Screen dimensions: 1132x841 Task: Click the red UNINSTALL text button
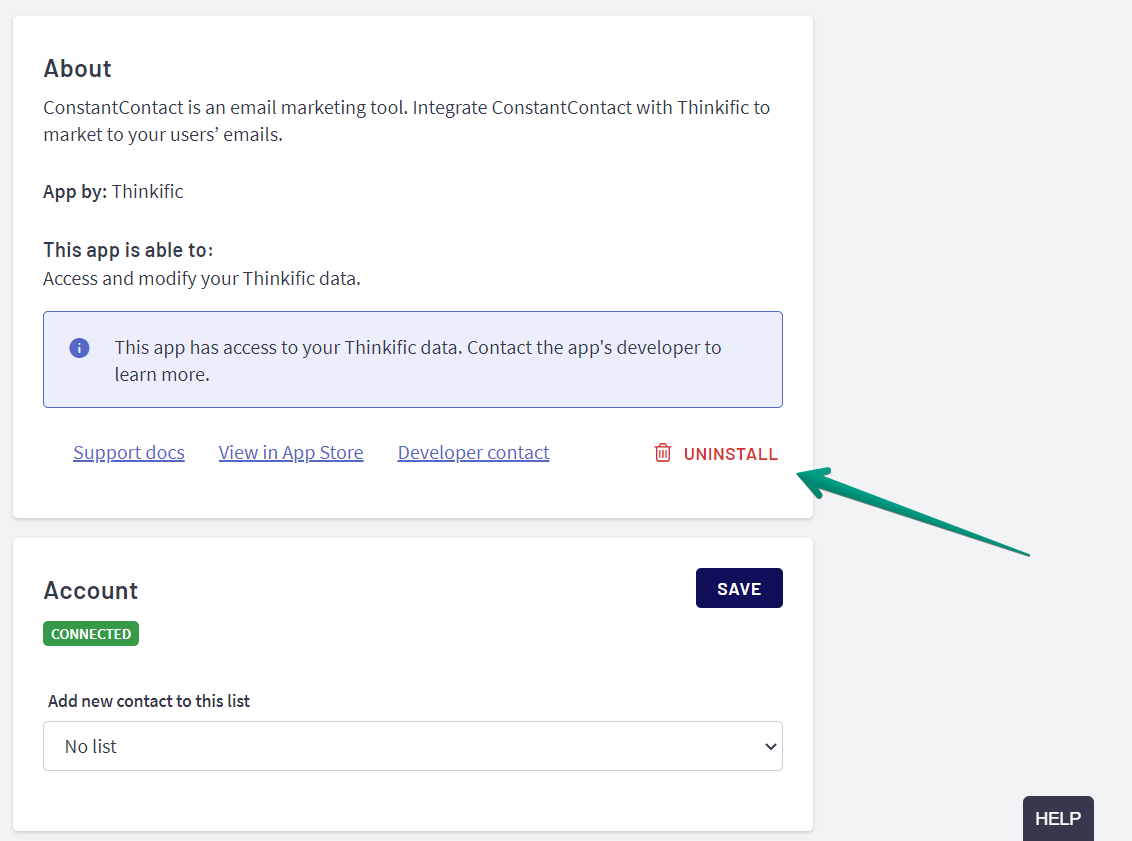[x=731, y=454]
